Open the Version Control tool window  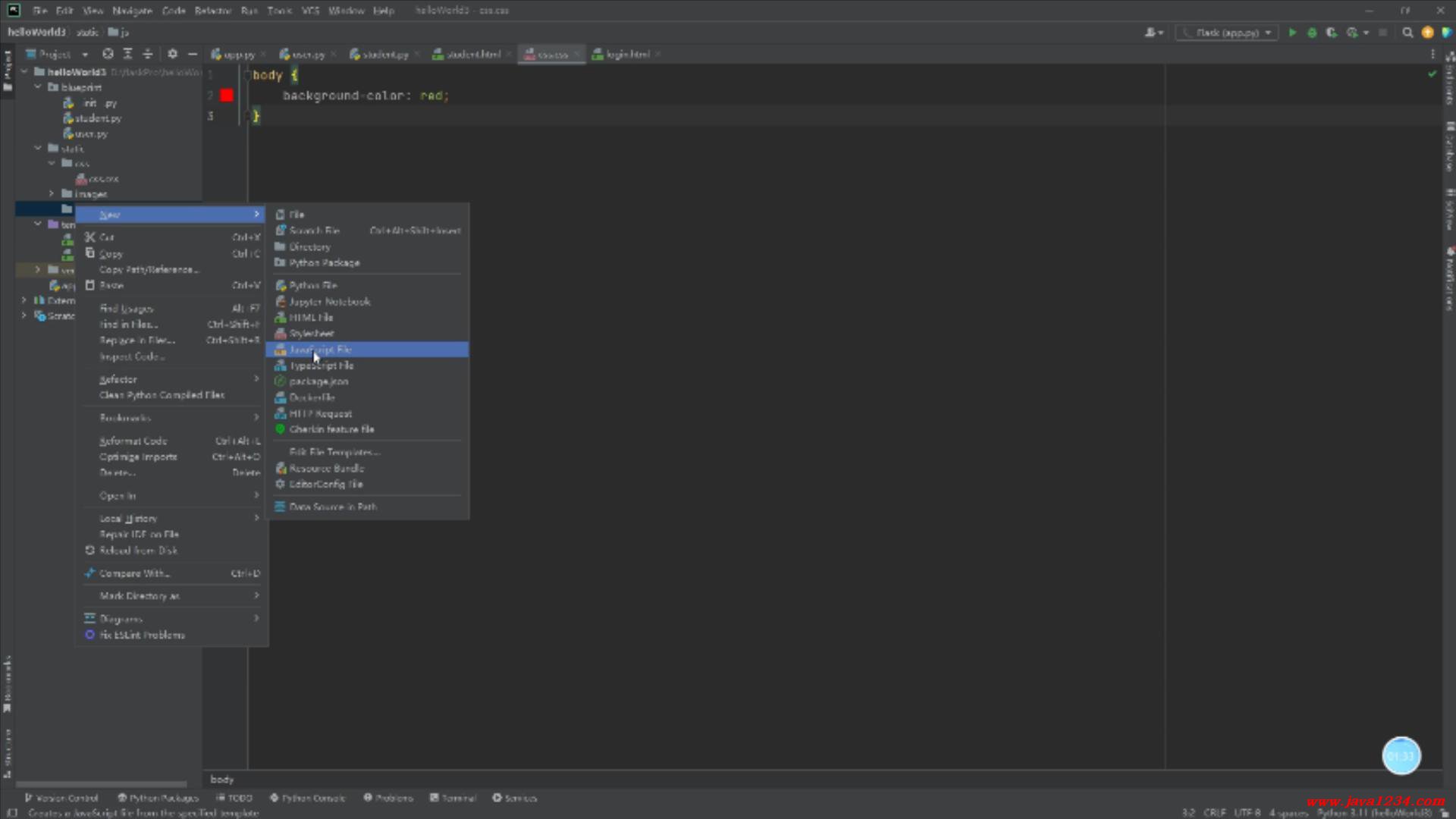click(61, 798)
